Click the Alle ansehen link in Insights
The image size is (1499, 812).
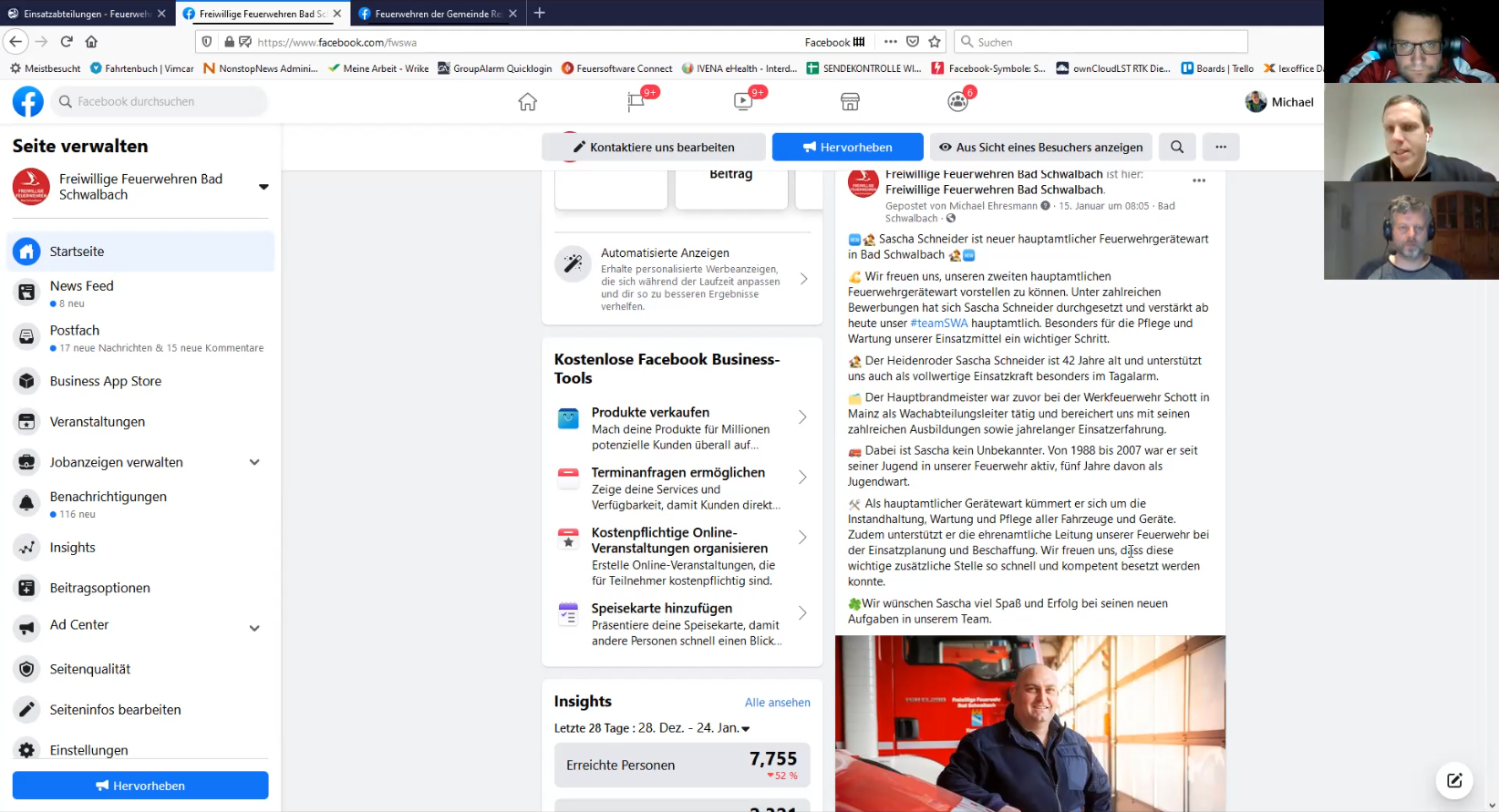pos(777,703)
